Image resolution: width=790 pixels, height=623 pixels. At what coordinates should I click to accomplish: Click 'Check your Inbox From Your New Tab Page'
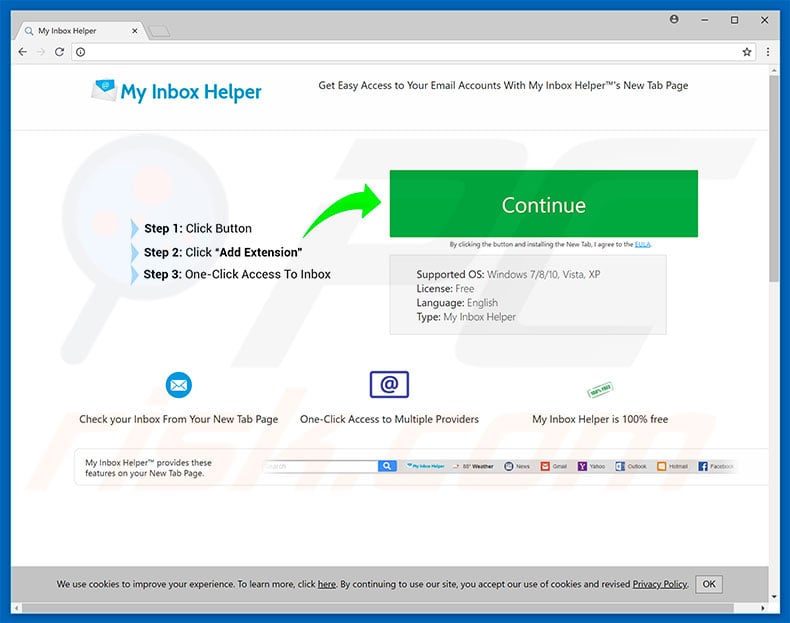point(178,420)
